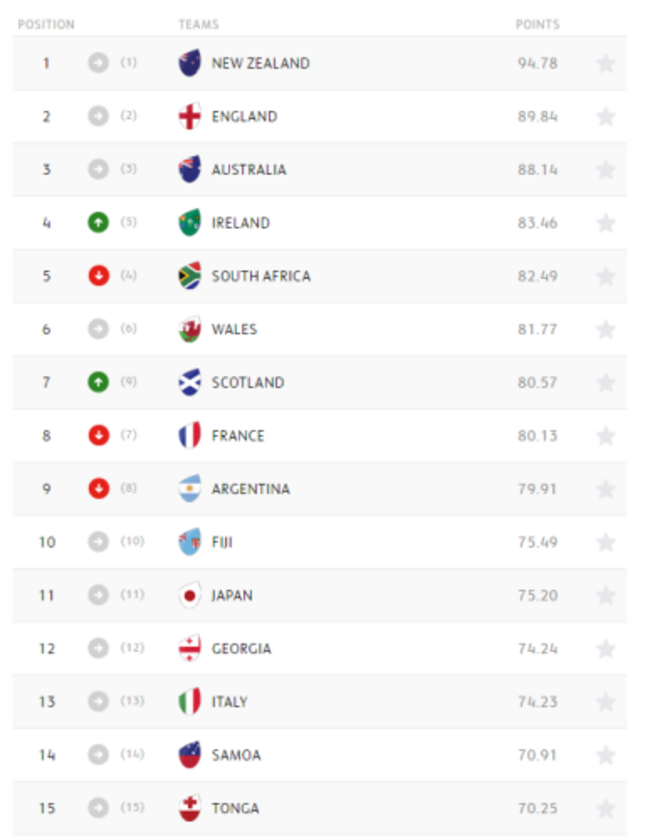Screen dimensions: 650x840
Task: Sort by the POINTS column header
Action: 537,24
